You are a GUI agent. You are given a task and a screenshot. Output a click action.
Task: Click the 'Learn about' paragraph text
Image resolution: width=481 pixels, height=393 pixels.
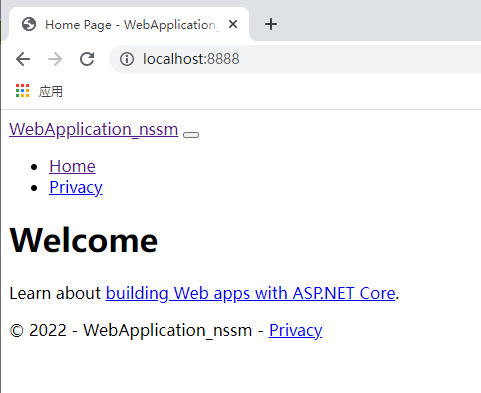pos(55,293)
